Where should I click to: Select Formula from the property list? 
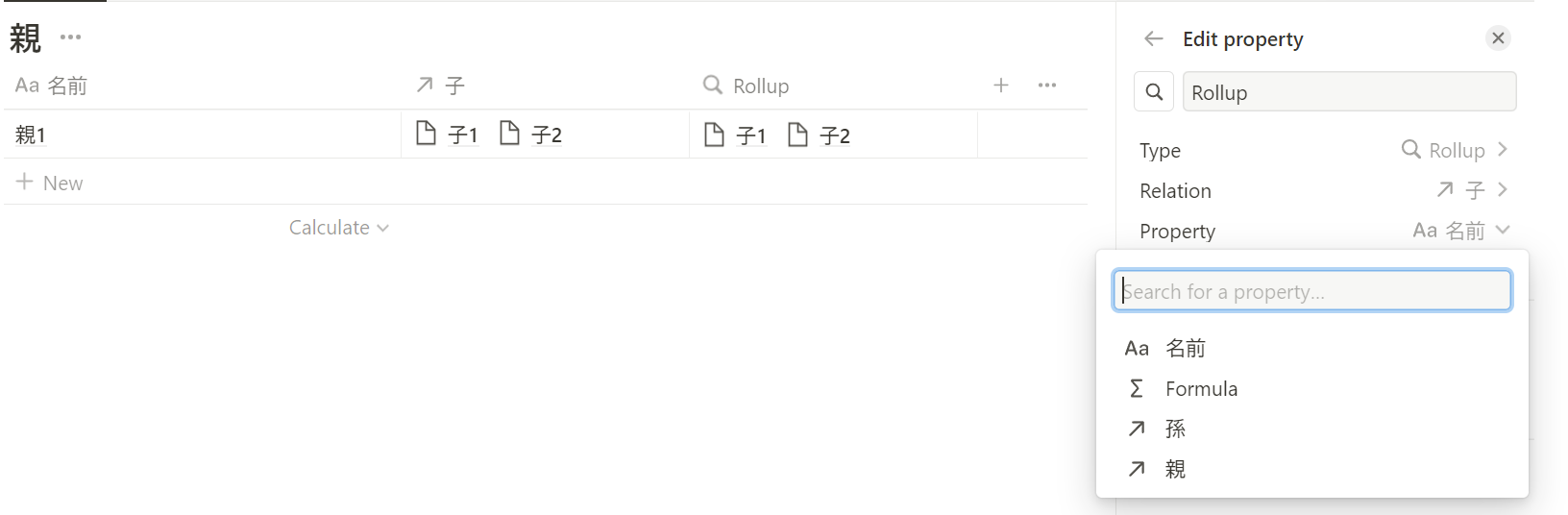(1201, 388)
